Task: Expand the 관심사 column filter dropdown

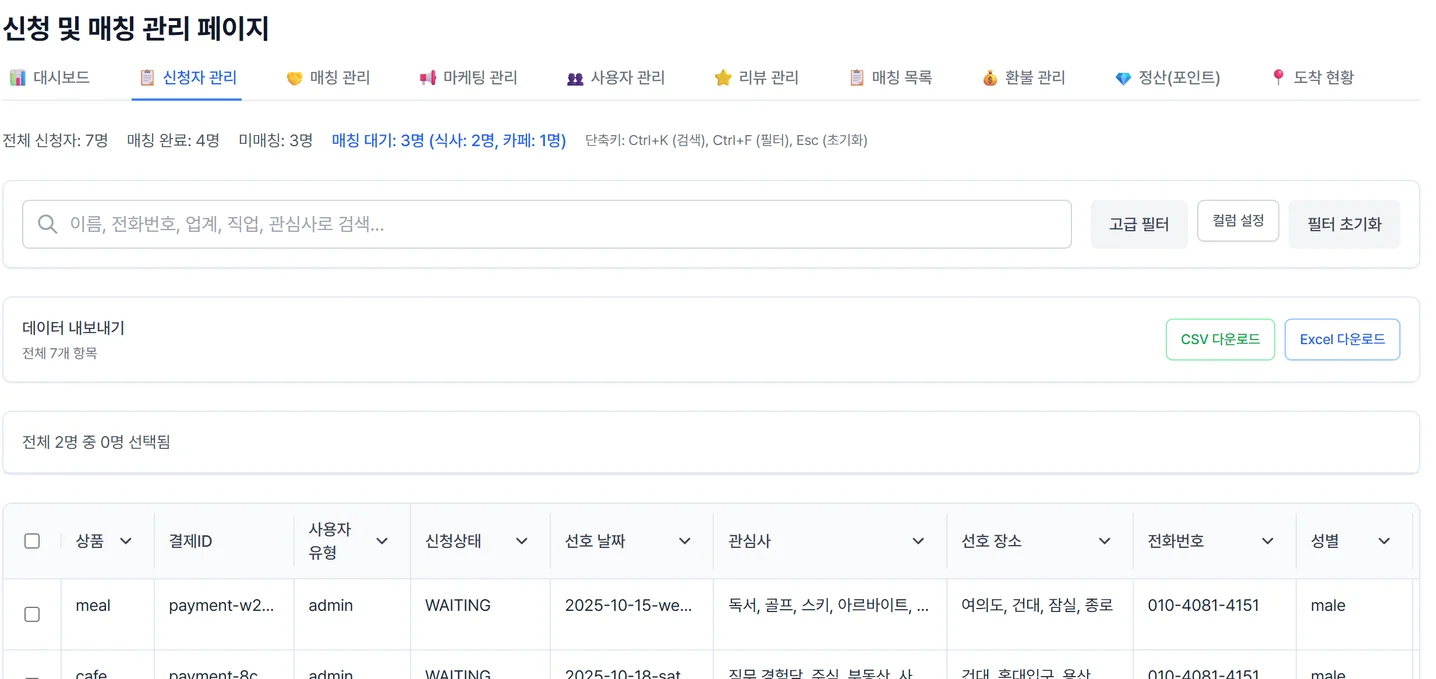Action: click(x=918, y=540)
